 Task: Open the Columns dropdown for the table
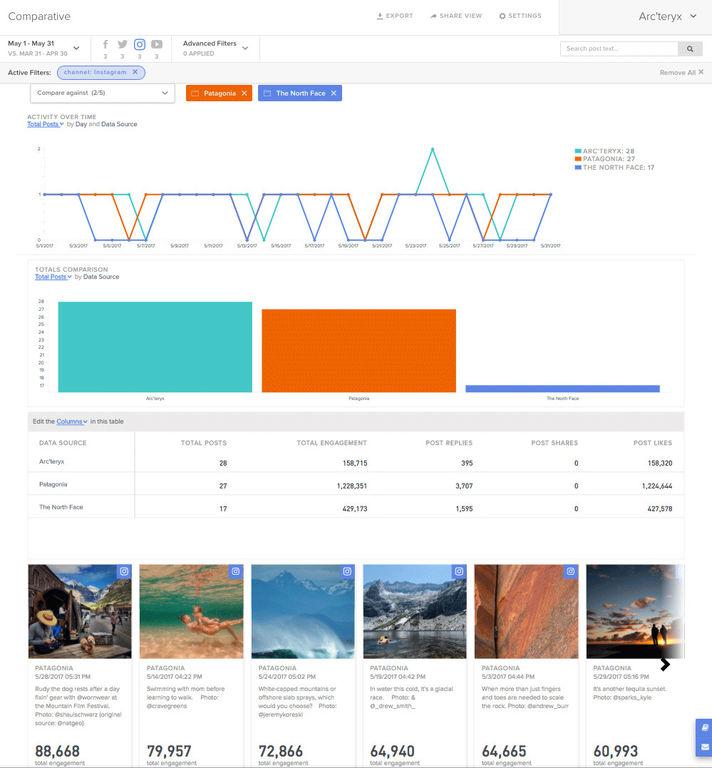[x=71, y=421]
